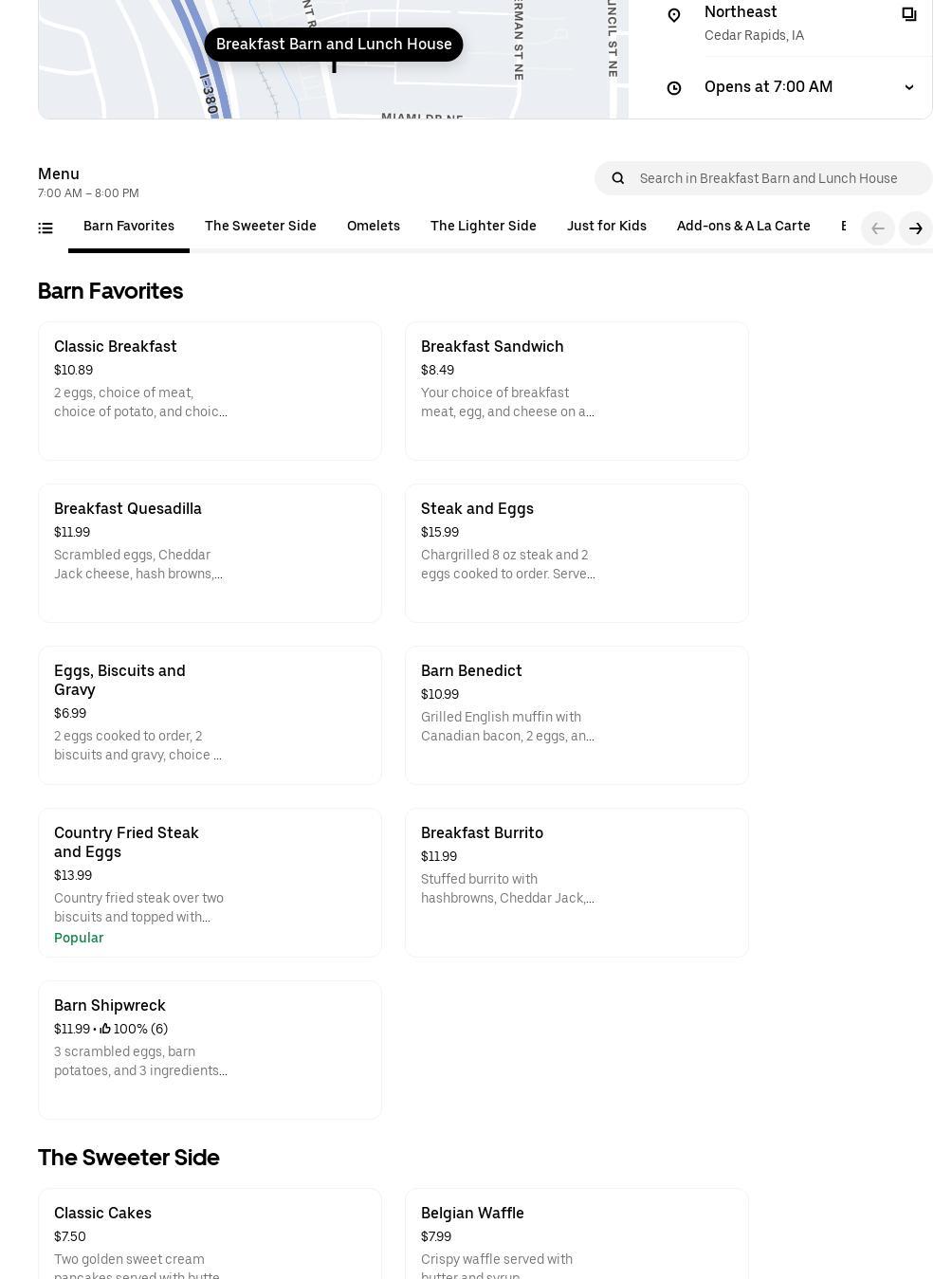The image size is (952, 1279).
Task: Click the location pin icon
Action: [674, 15]
